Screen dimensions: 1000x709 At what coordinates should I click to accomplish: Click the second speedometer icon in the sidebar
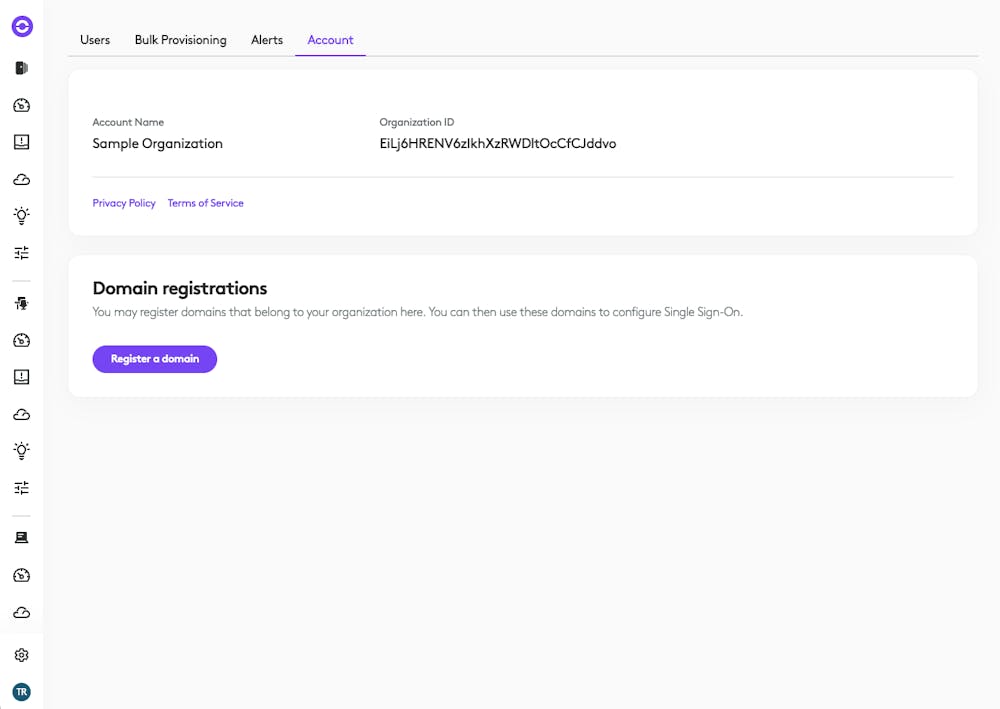point(21,340)
